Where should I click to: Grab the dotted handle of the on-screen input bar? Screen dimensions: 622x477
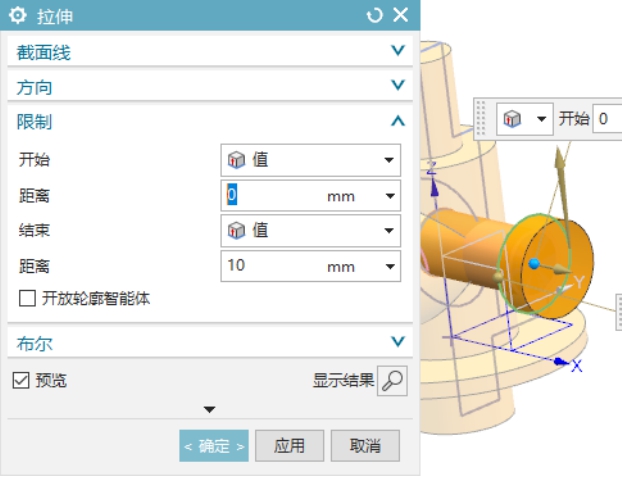coord(480,118)
